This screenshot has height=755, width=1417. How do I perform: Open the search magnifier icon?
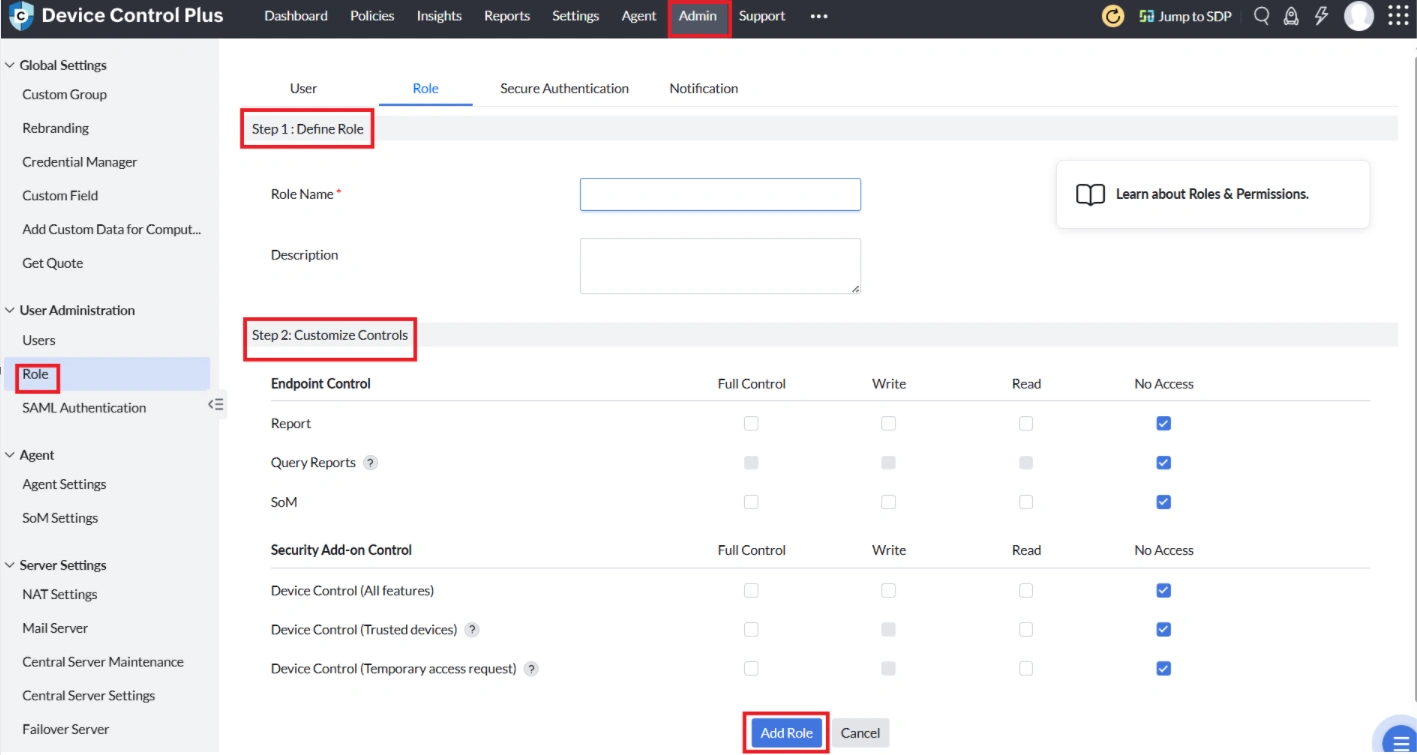(1261, 16)
